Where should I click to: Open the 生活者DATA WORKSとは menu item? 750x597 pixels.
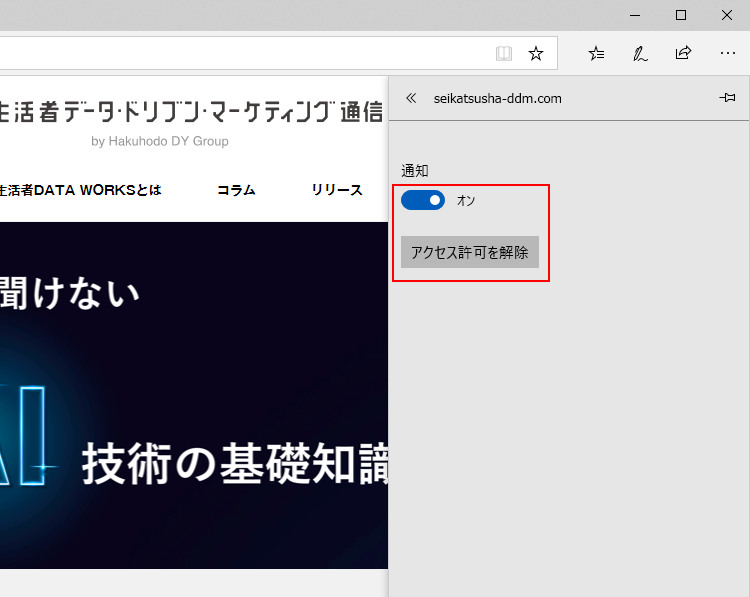pyautogui.click(x=80, y=190)
